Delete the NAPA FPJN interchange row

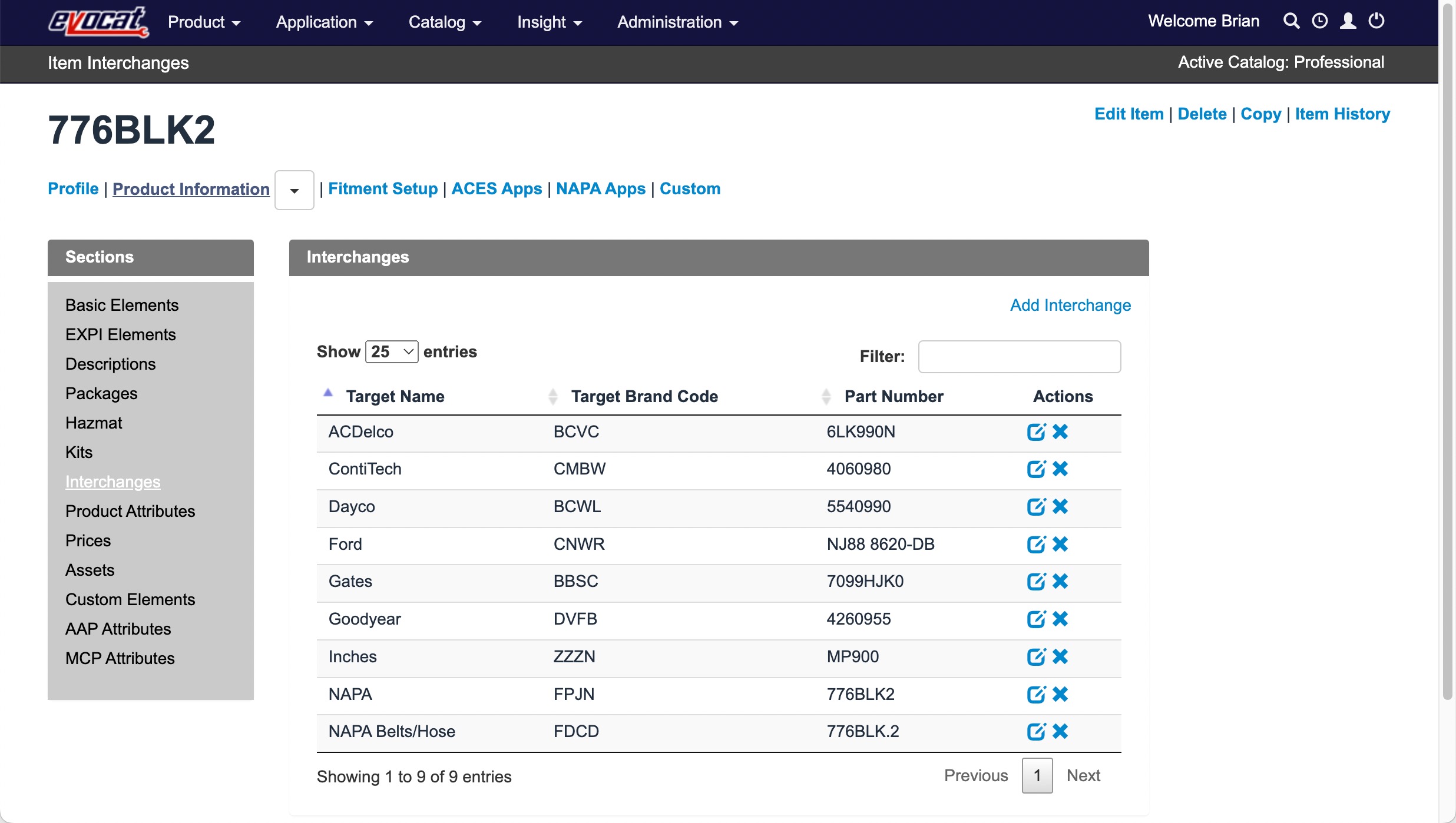point(1060,694)
